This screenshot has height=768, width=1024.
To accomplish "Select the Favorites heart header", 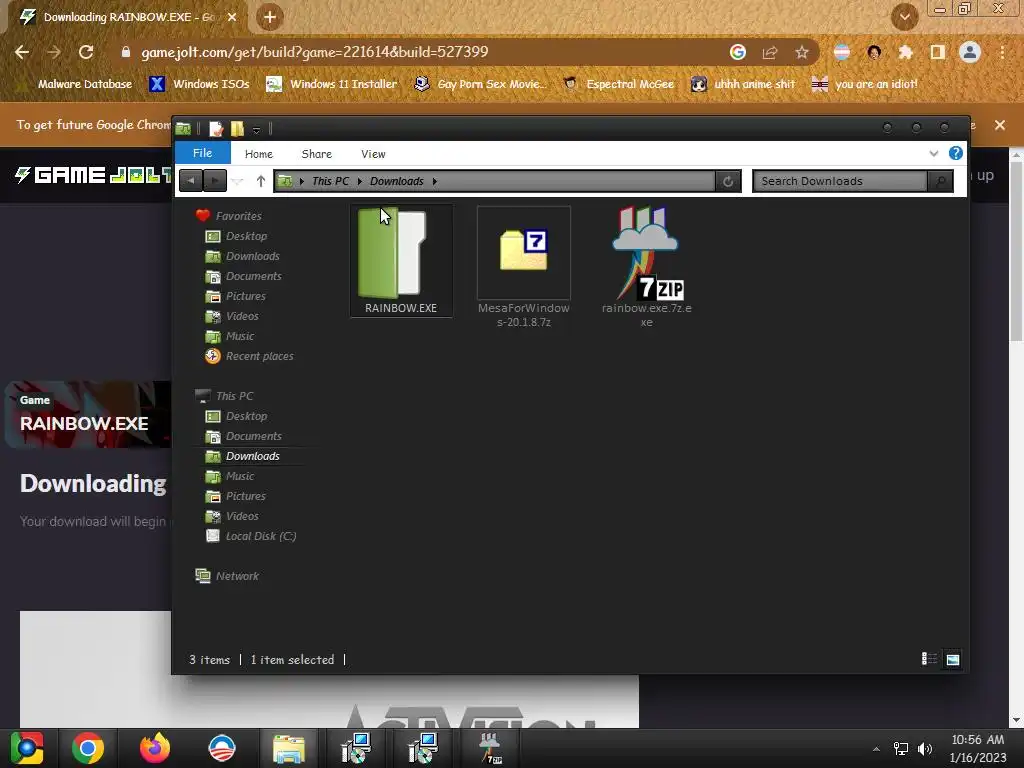I will coord(229,216).
